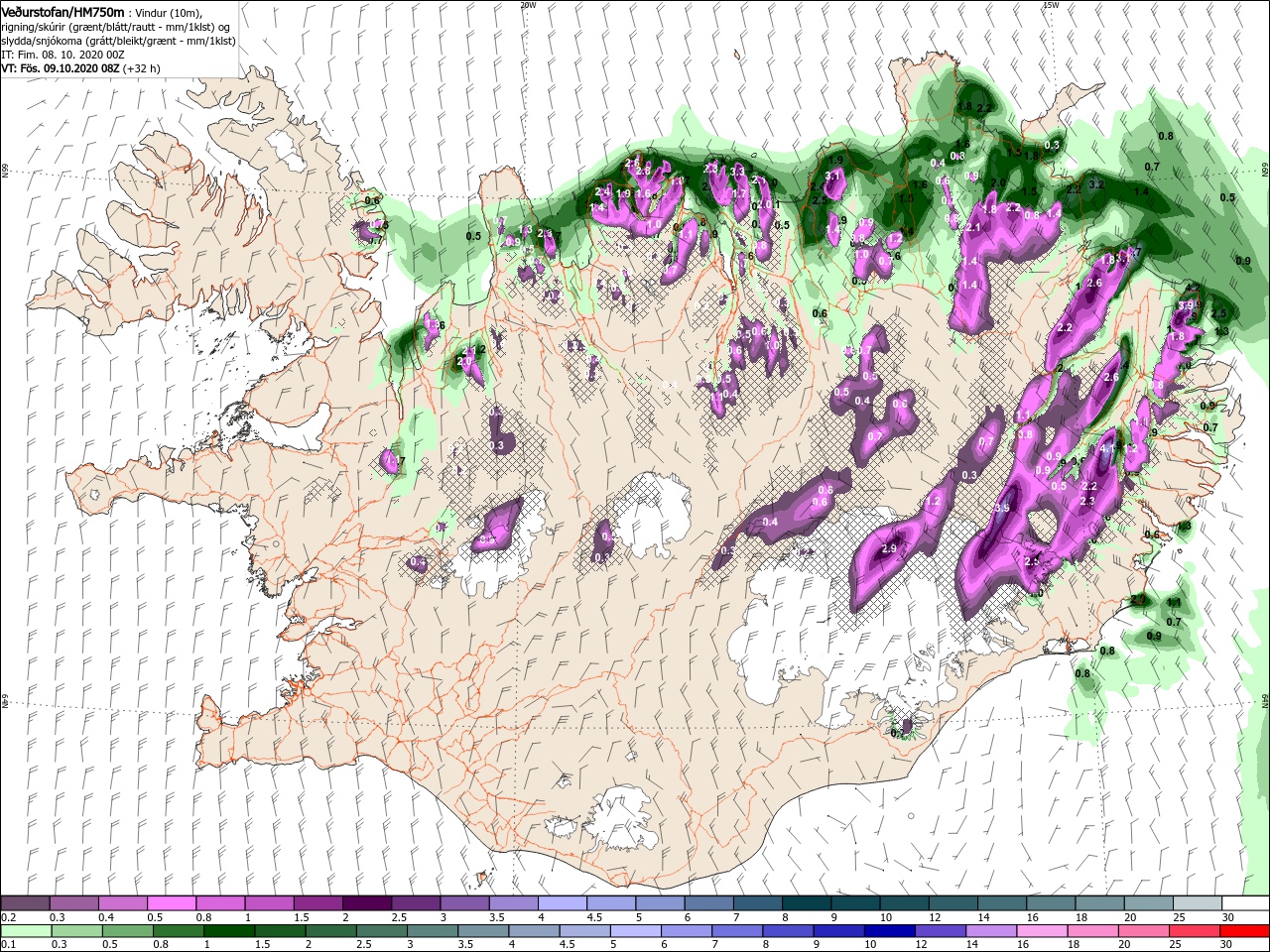Pick top-row snow swatch for 0.4–0.5 mm
Viewport: 1270px width, 952px height.
tap(122, 903)
